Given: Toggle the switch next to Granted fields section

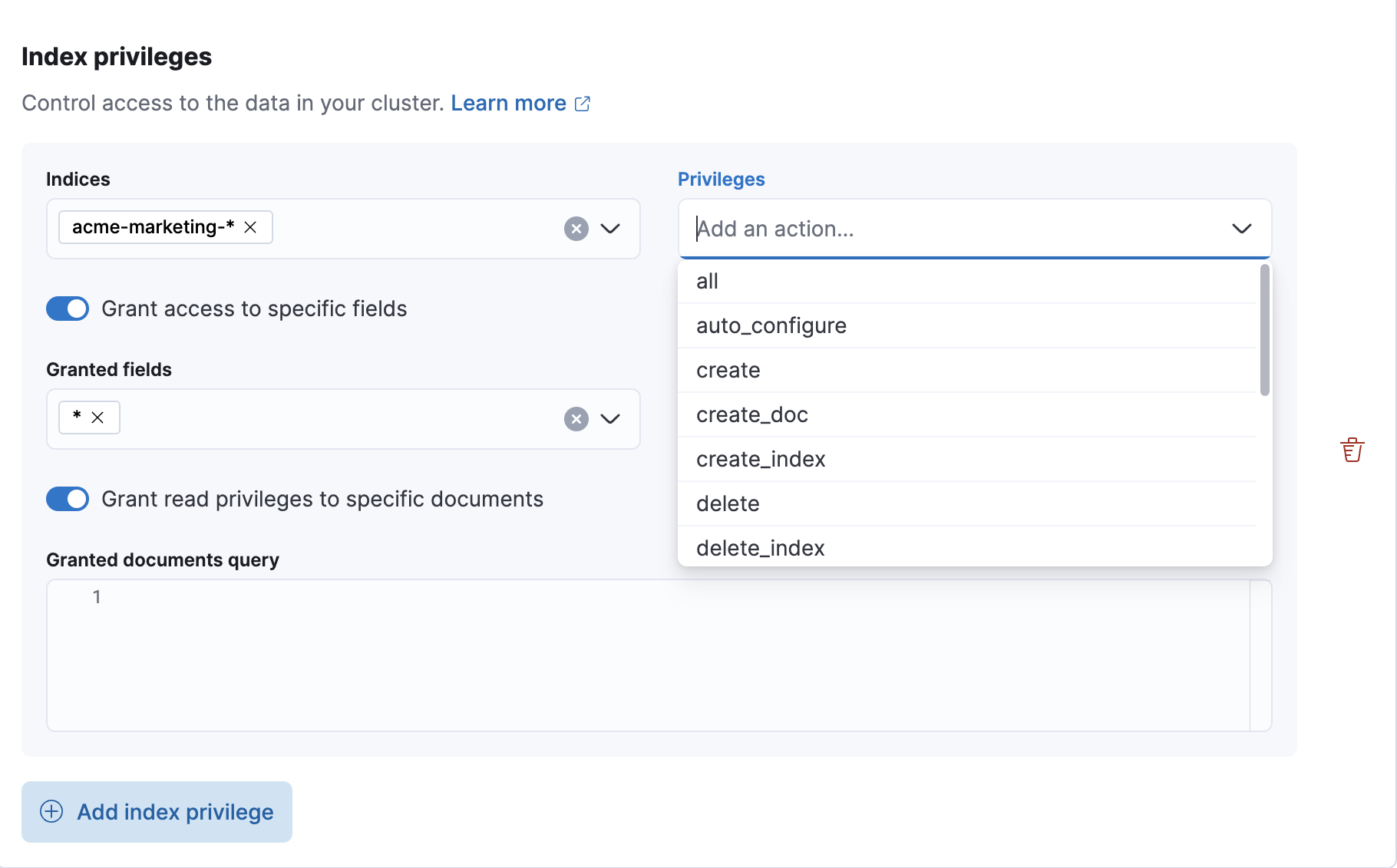Looking at the screenshot, I should (x=68, y=309).
